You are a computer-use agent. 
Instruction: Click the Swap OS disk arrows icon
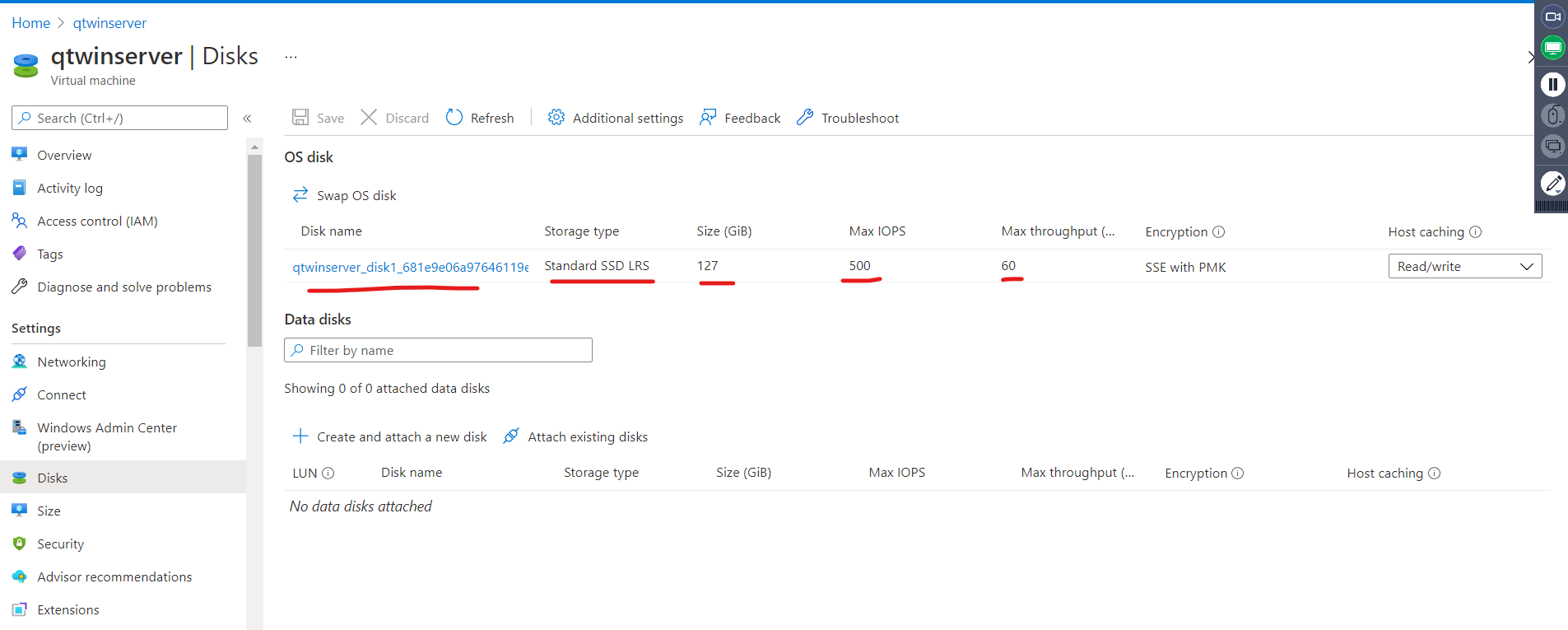pos(300,195)
